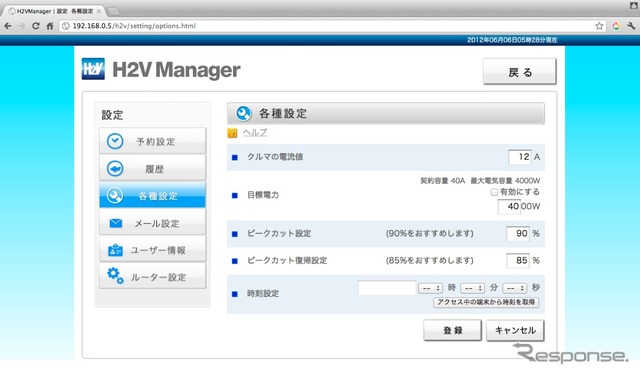This screenshot has width=640, height=375.
Task: Click アクセス中の端末から時刻を取得 button
Action: coord(486,302)
